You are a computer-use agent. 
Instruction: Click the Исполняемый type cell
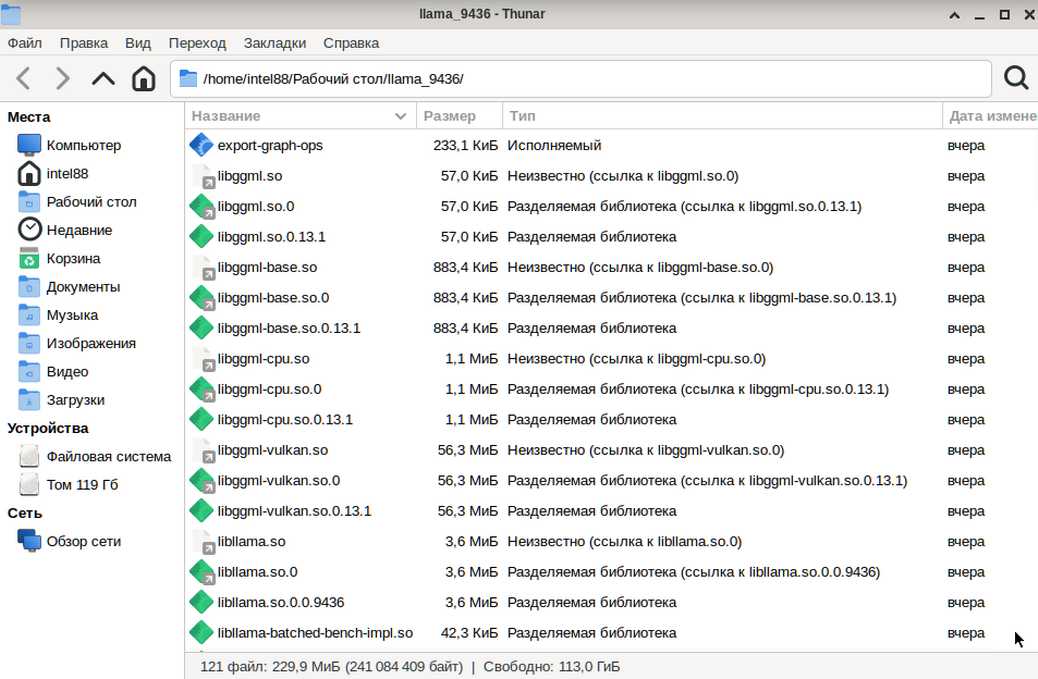[554, 145]
